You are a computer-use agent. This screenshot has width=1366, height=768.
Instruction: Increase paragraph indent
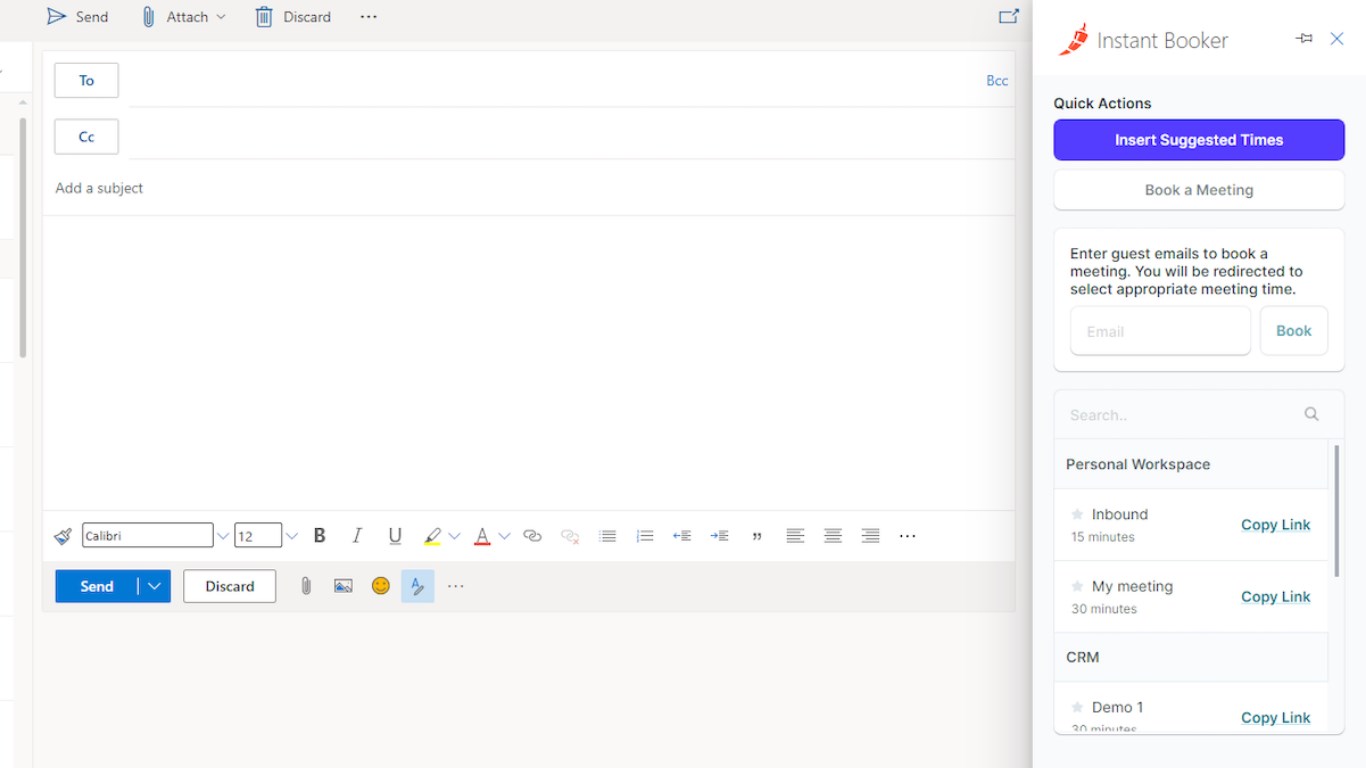pyautogui.click(x=719, y=536)
